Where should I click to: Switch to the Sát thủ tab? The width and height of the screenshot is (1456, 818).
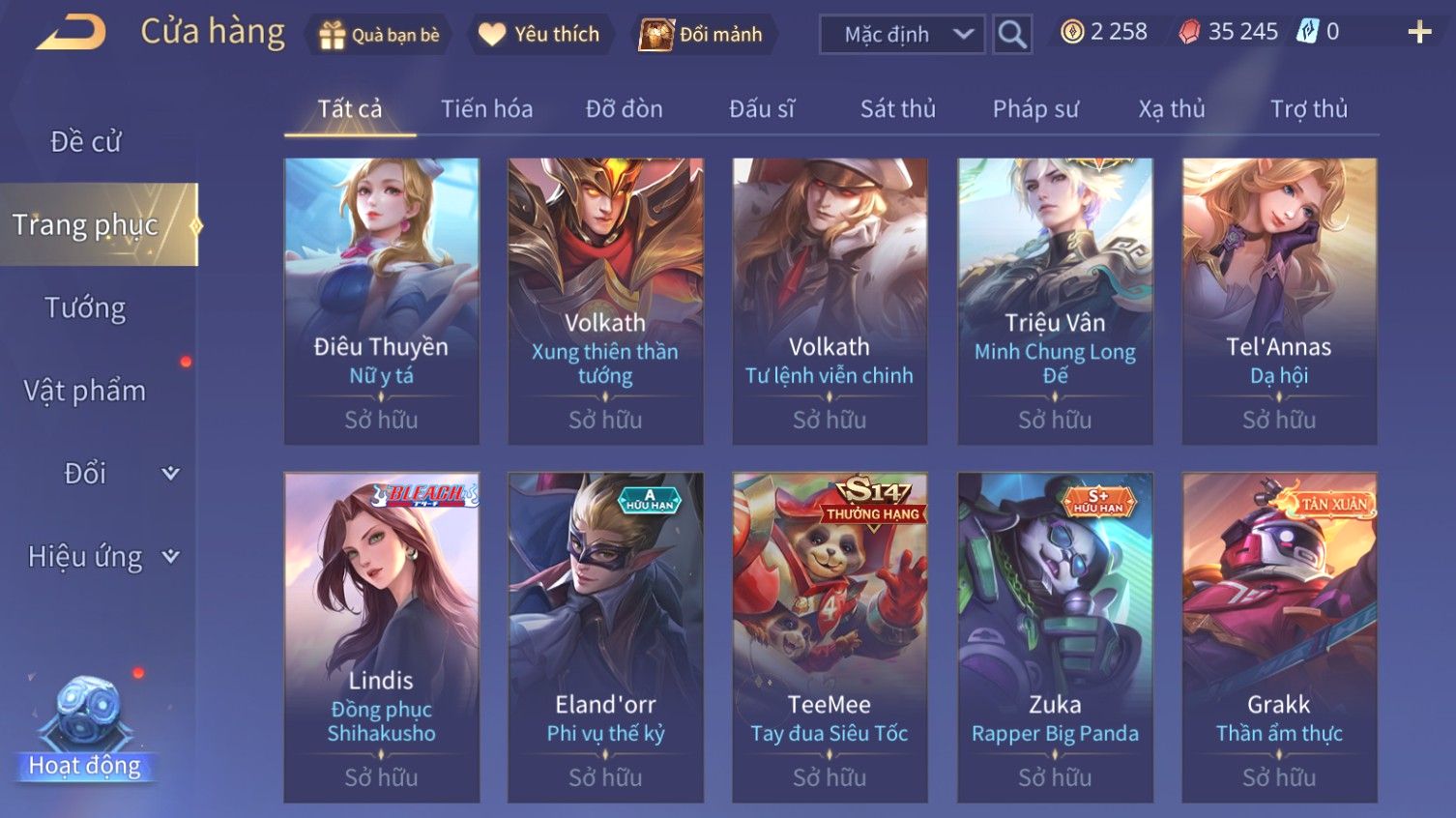(898, 109)
